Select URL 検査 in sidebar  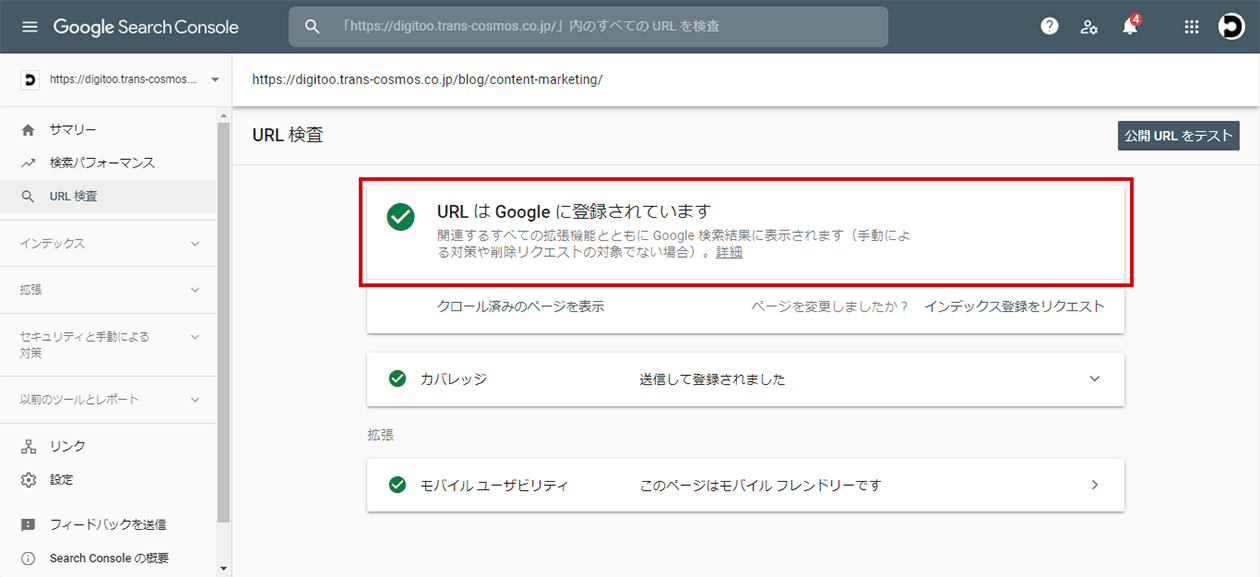click(x=108, y=197)
